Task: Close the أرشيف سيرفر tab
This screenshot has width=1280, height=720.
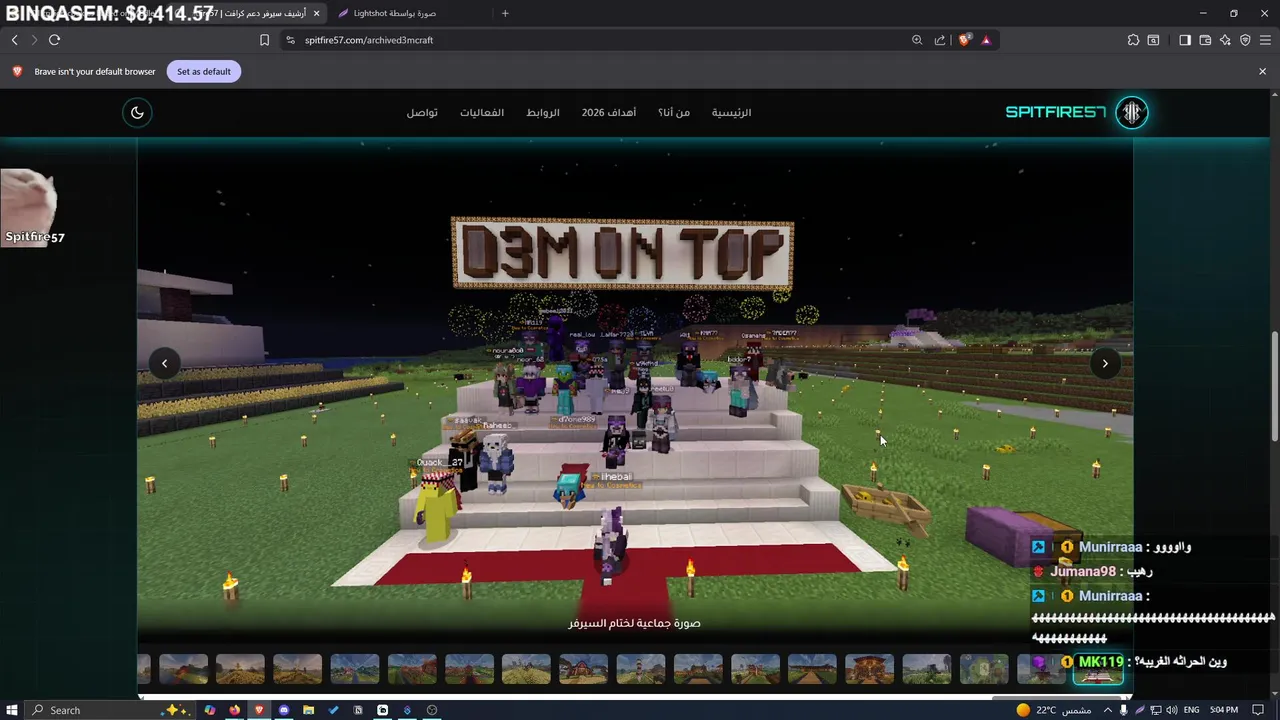Action: [x=316, y=13]
